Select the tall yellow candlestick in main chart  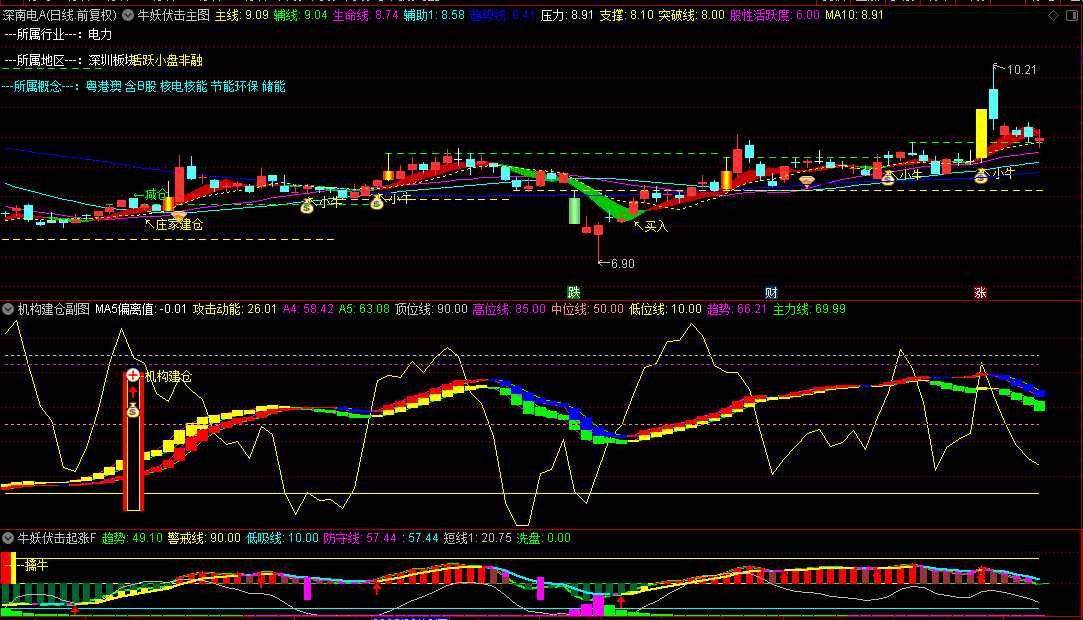click(981, 134)
